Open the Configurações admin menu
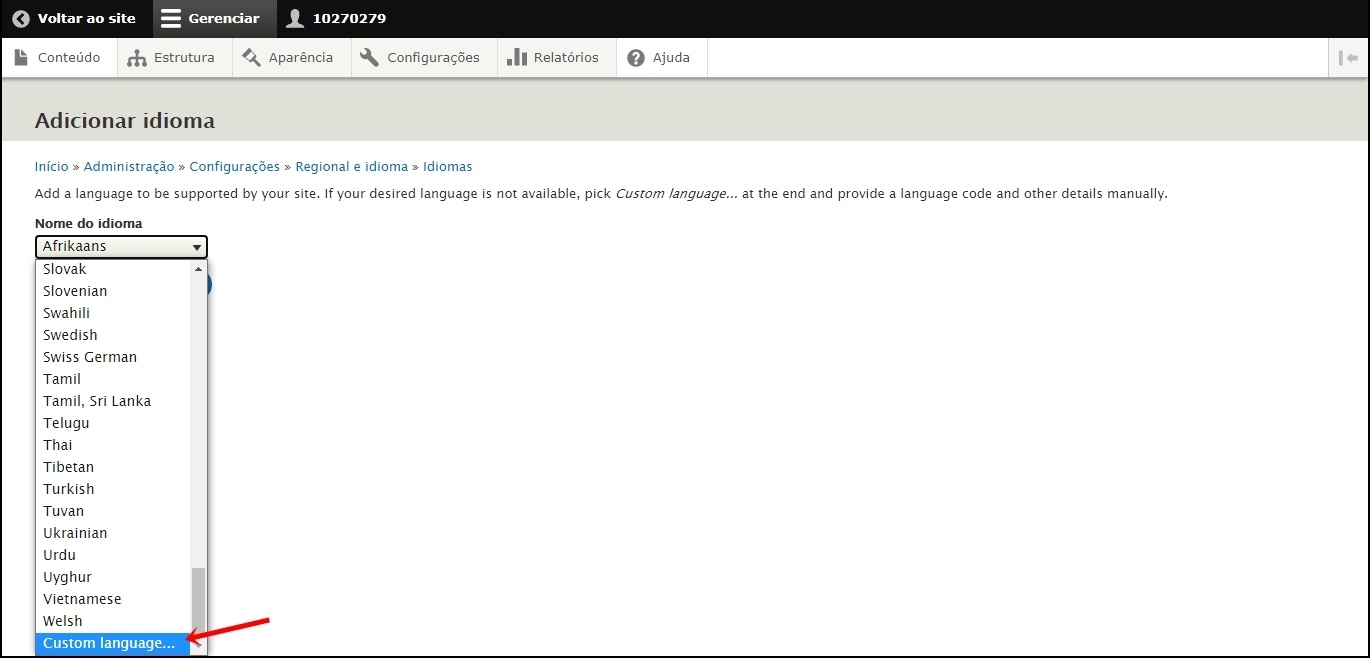Viewport: 1370px width, 658px height. [x=421, y=58]
